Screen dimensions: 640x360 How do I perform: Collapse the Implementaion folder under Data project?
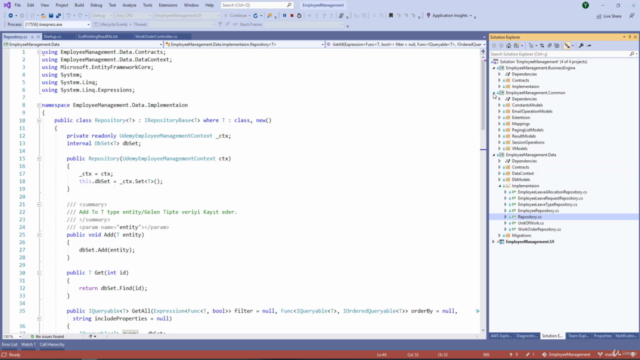tap(500, 186)
